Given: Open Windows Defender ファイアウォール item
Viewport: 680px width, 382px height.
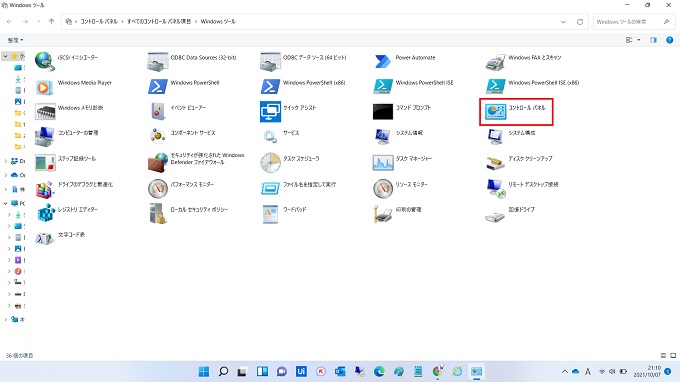Looking at the screenshot, I should tap(196, 162).
